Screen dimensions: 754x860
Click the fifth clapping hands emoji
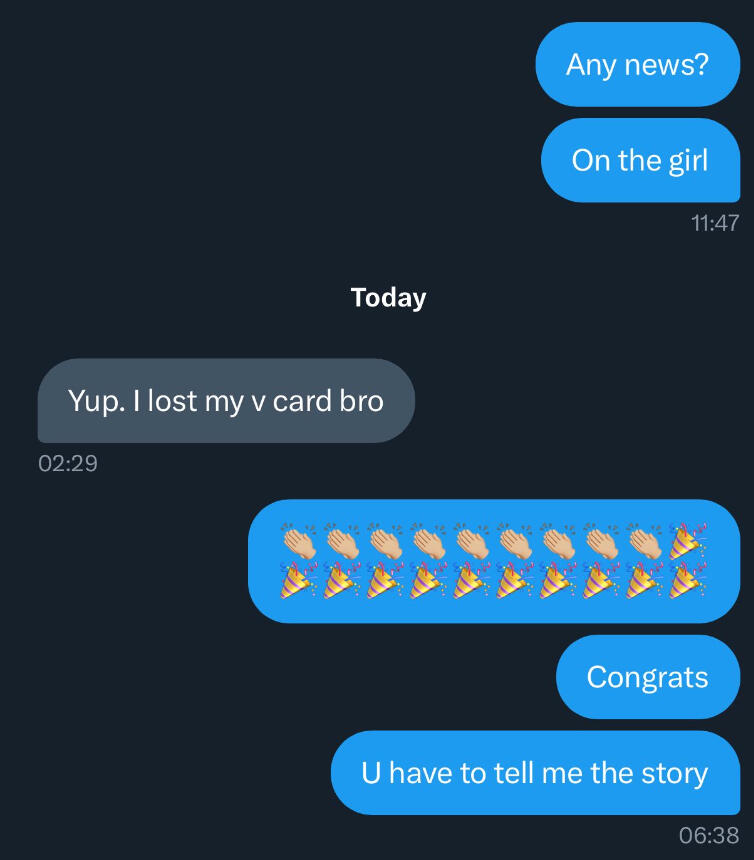point(473,541)
